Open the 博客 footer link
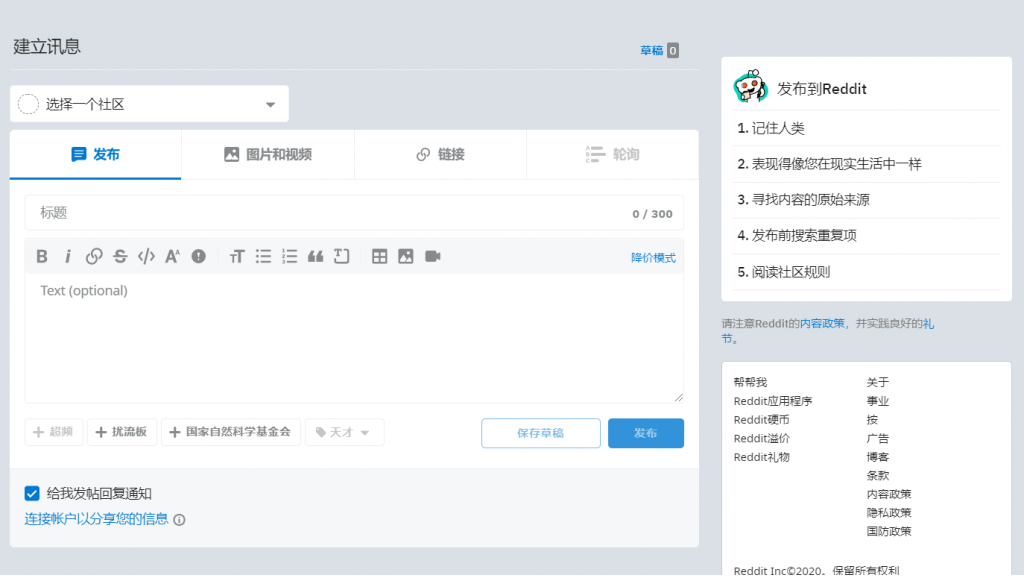 878,458
